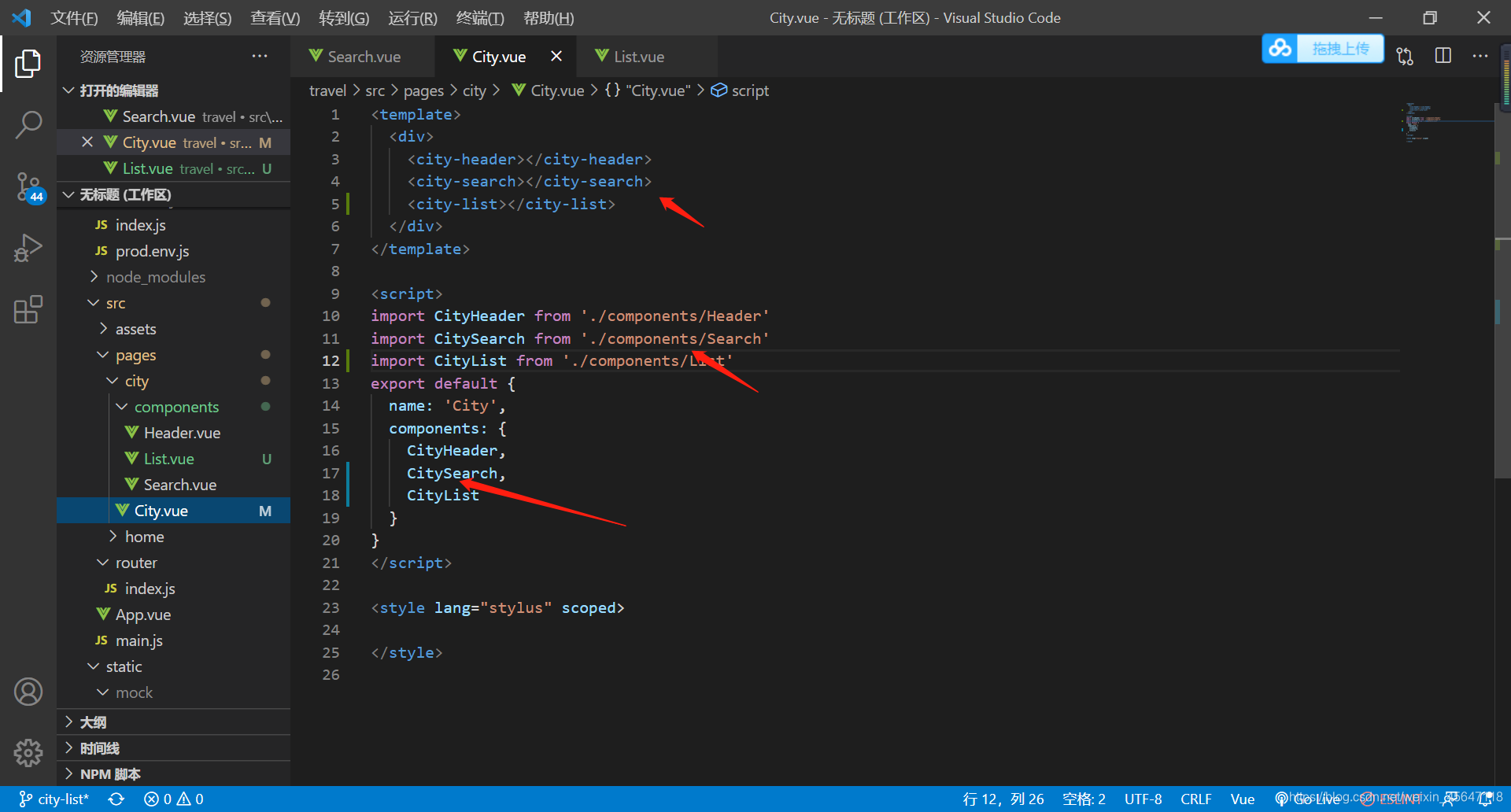Open the Accounts menu icon
The image size is (1511, 812).
tap(28, 692)
